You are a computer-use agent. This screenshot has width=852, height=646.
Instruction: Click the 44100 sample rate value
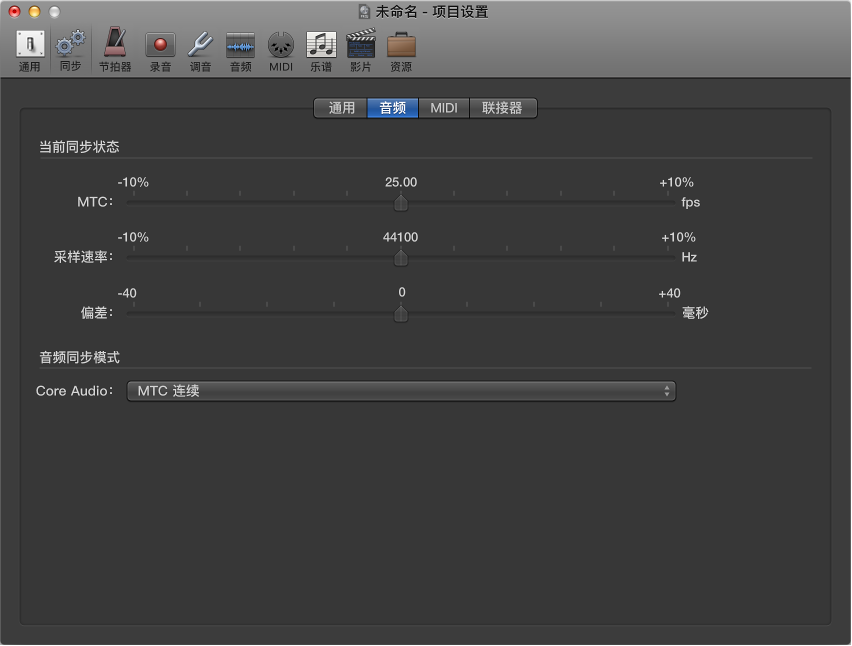pos(400,237)
